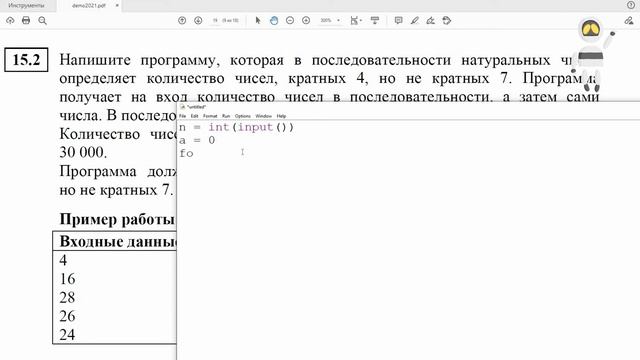Click the code line 'a = 0'
This screenshot has width=640, height=360.
197,140
